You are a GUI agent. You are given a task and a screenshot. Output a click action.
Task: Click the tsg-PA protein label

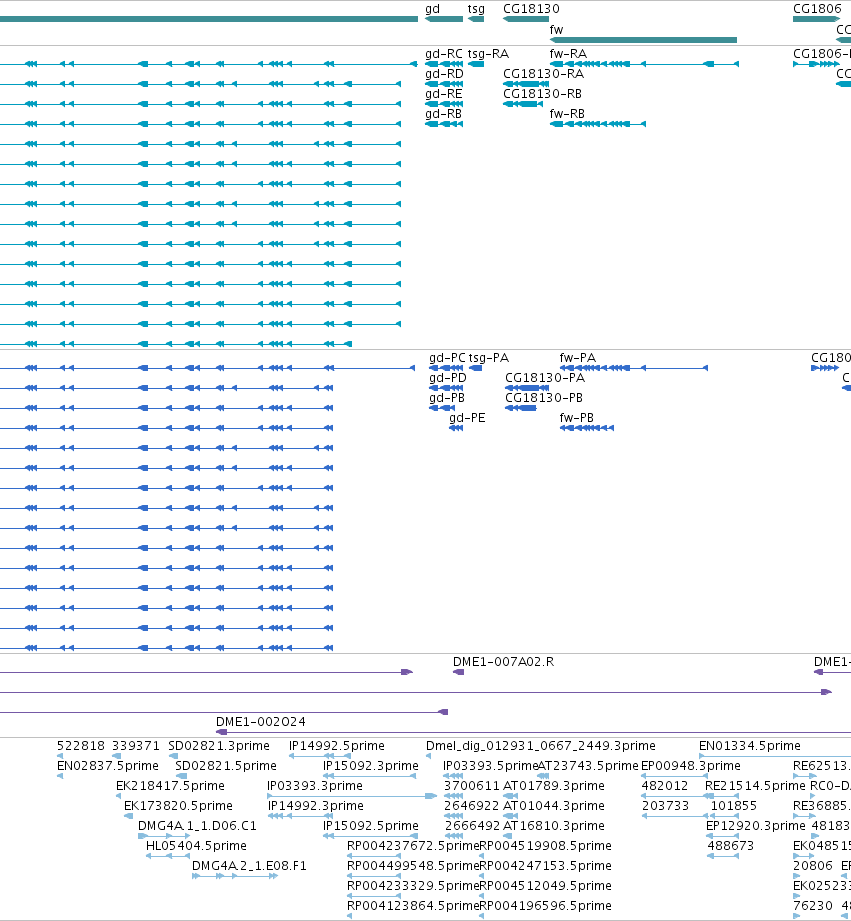489,358
